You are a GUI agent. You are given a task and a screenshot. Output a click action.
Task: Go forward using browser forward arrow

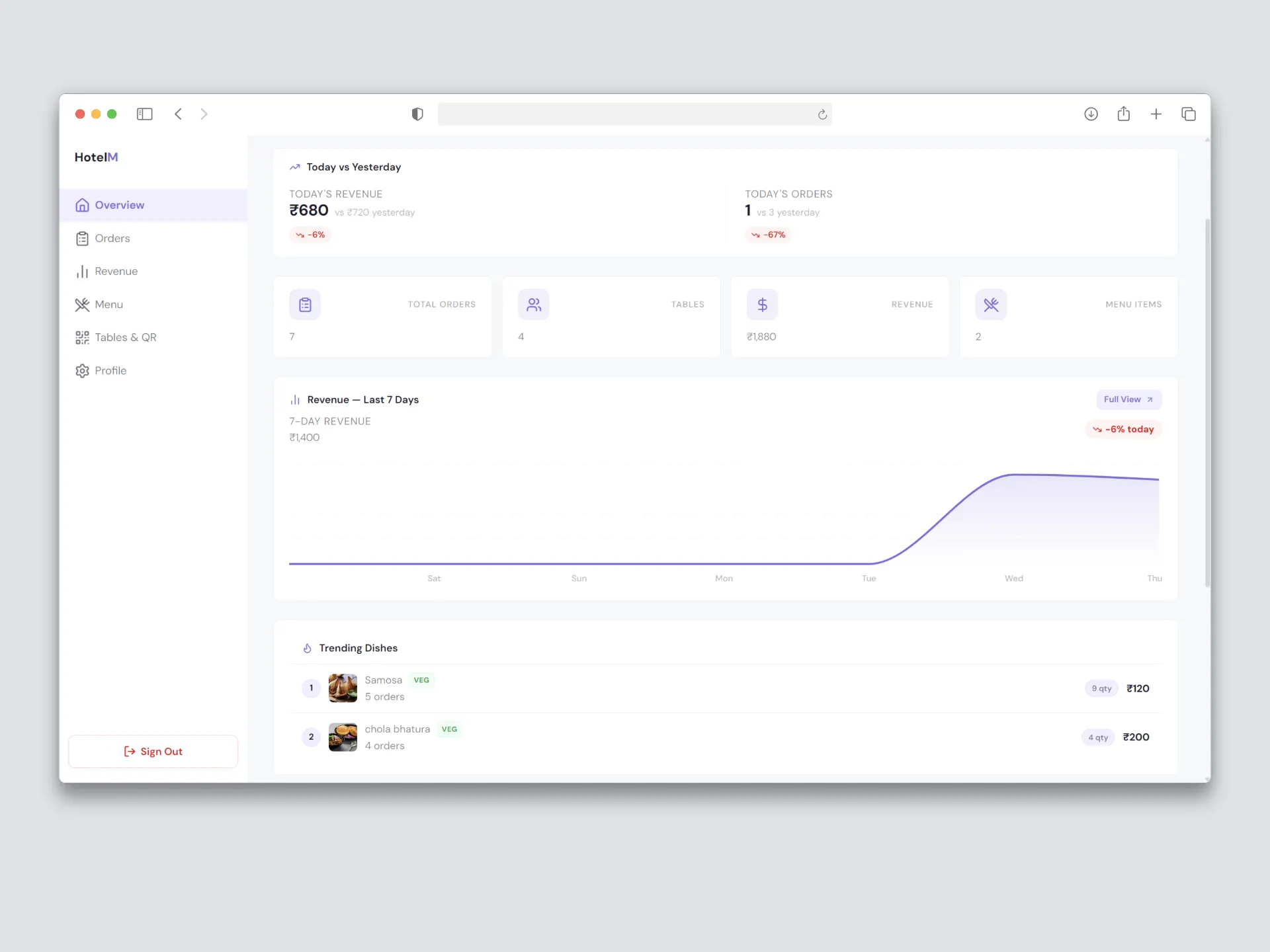[x=204, y=114]
